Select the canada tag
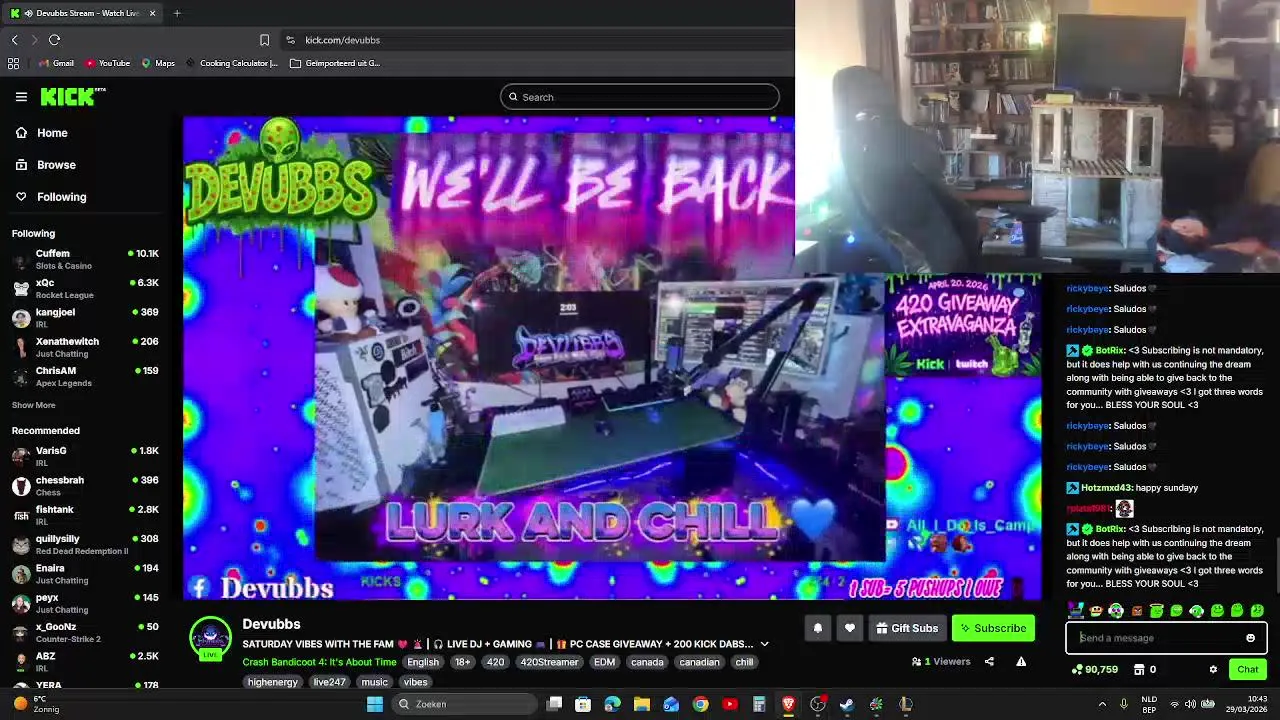 click(x=647, y=662)
